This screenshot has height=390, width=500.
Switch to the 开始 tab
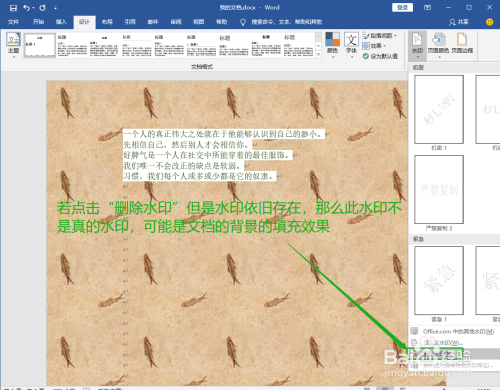point(38,22)
